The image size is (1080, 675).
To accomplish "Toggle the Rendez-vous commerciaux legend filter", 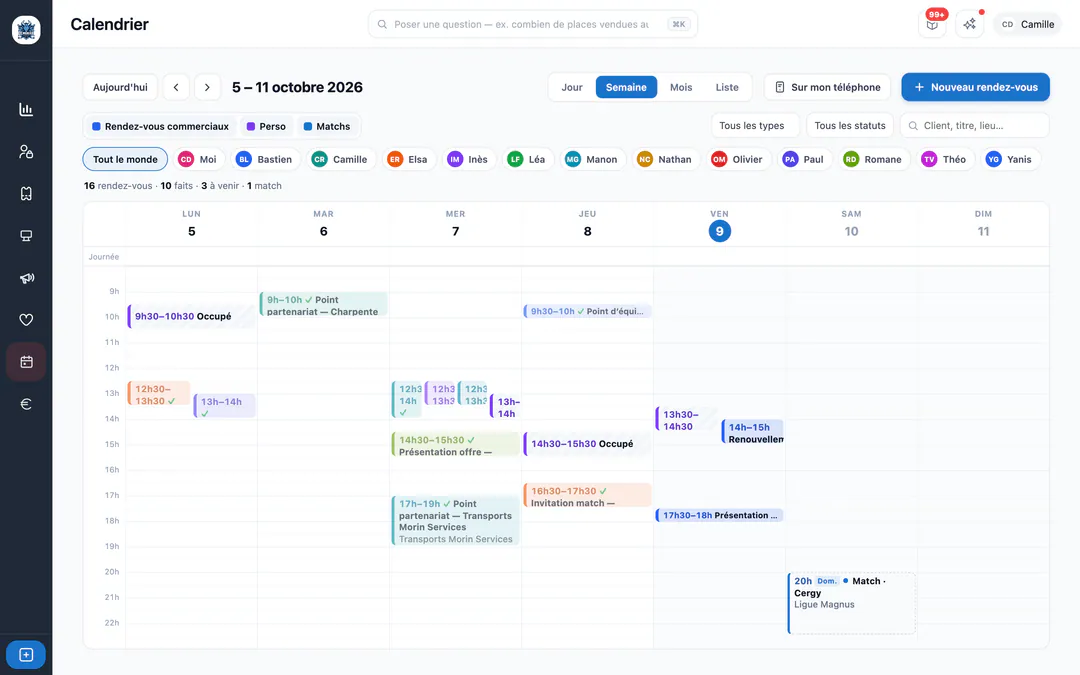I will [x=160, y=126].
